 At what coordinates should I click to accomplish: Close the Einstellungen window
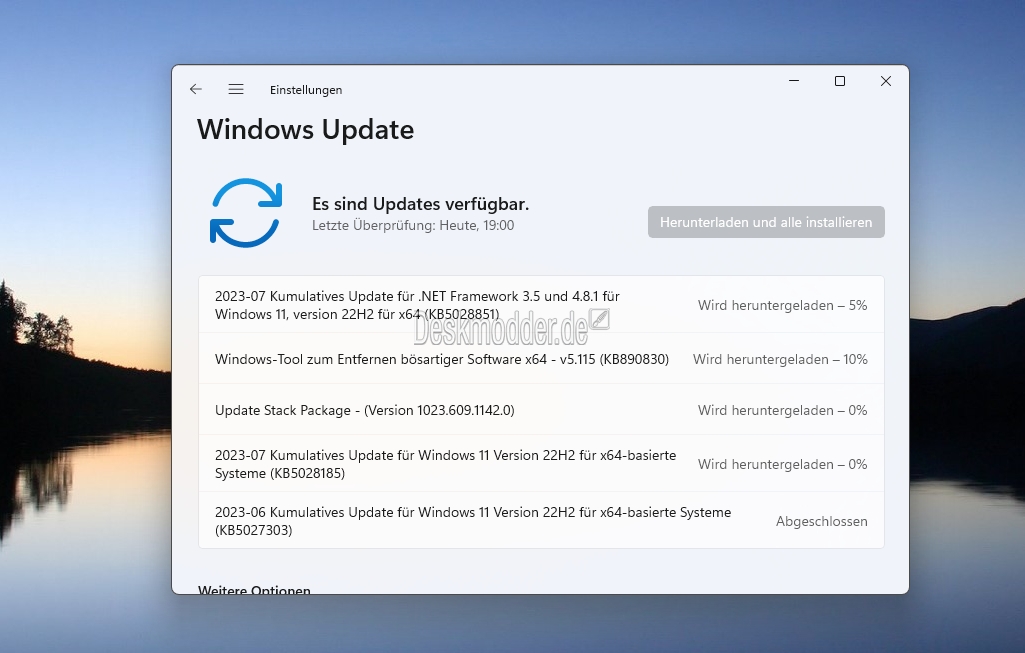tap(886, 81)
